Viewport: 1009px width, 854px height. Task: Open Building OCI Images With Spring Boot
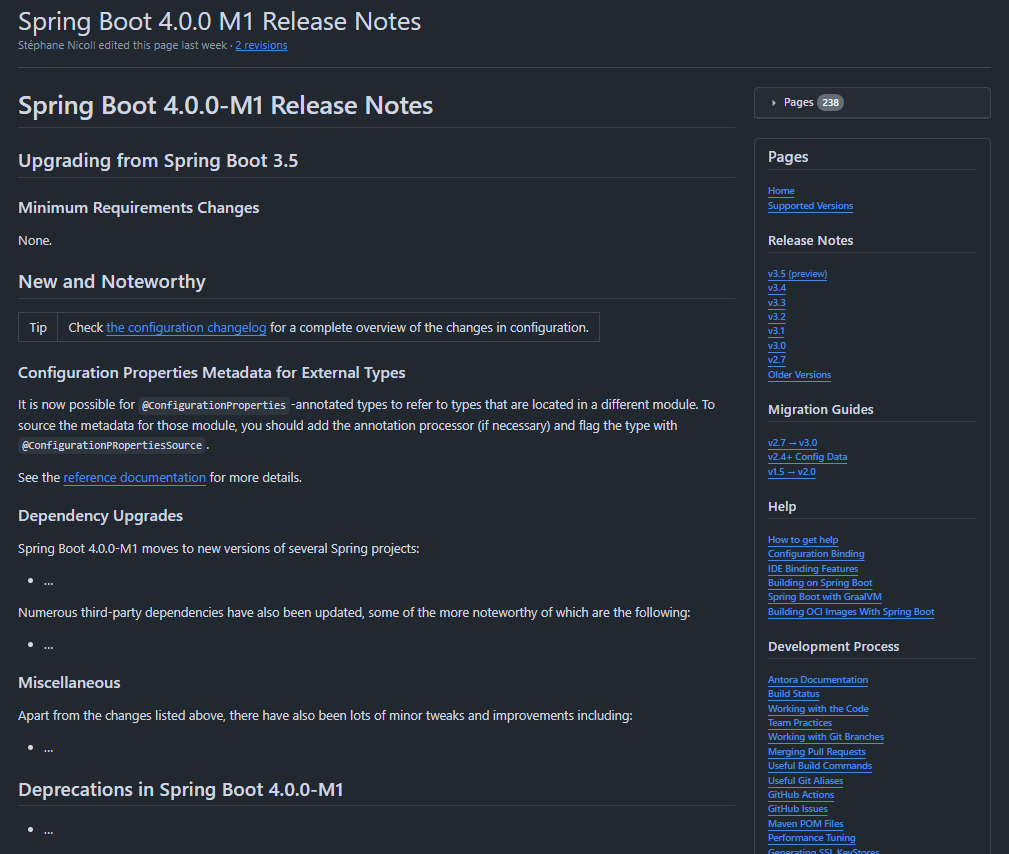pyautogui.click(x=851, y=611)
